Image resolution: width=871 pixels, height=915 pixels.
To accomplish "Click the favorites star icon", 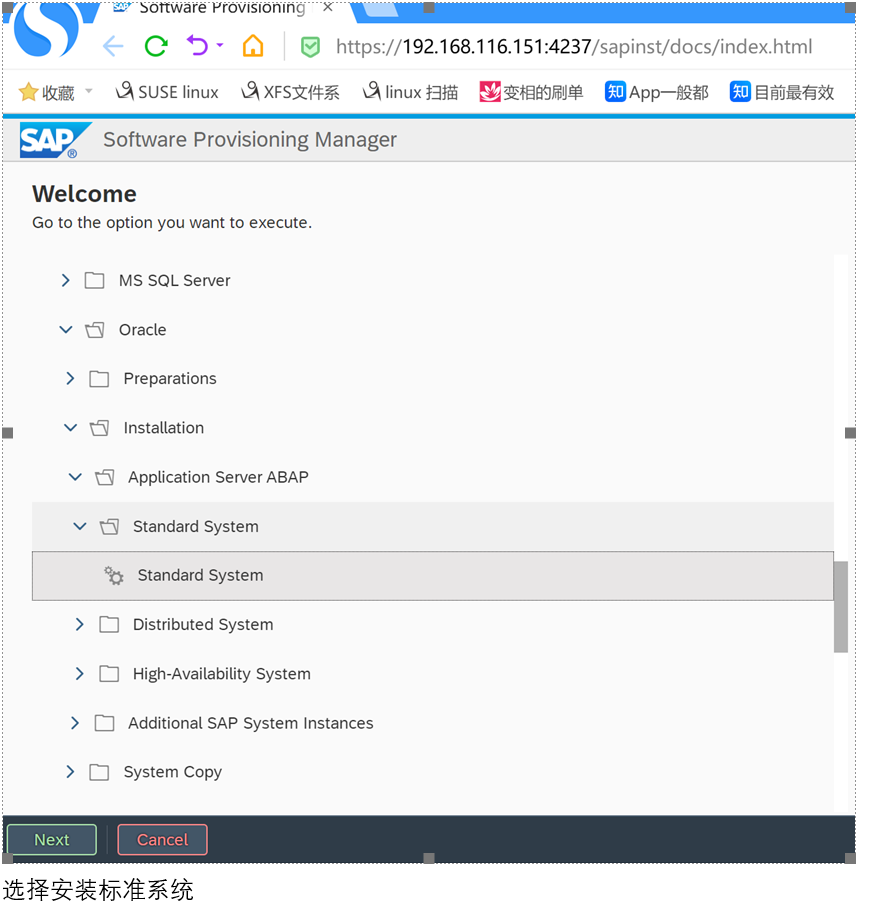I will coord(28,92).
